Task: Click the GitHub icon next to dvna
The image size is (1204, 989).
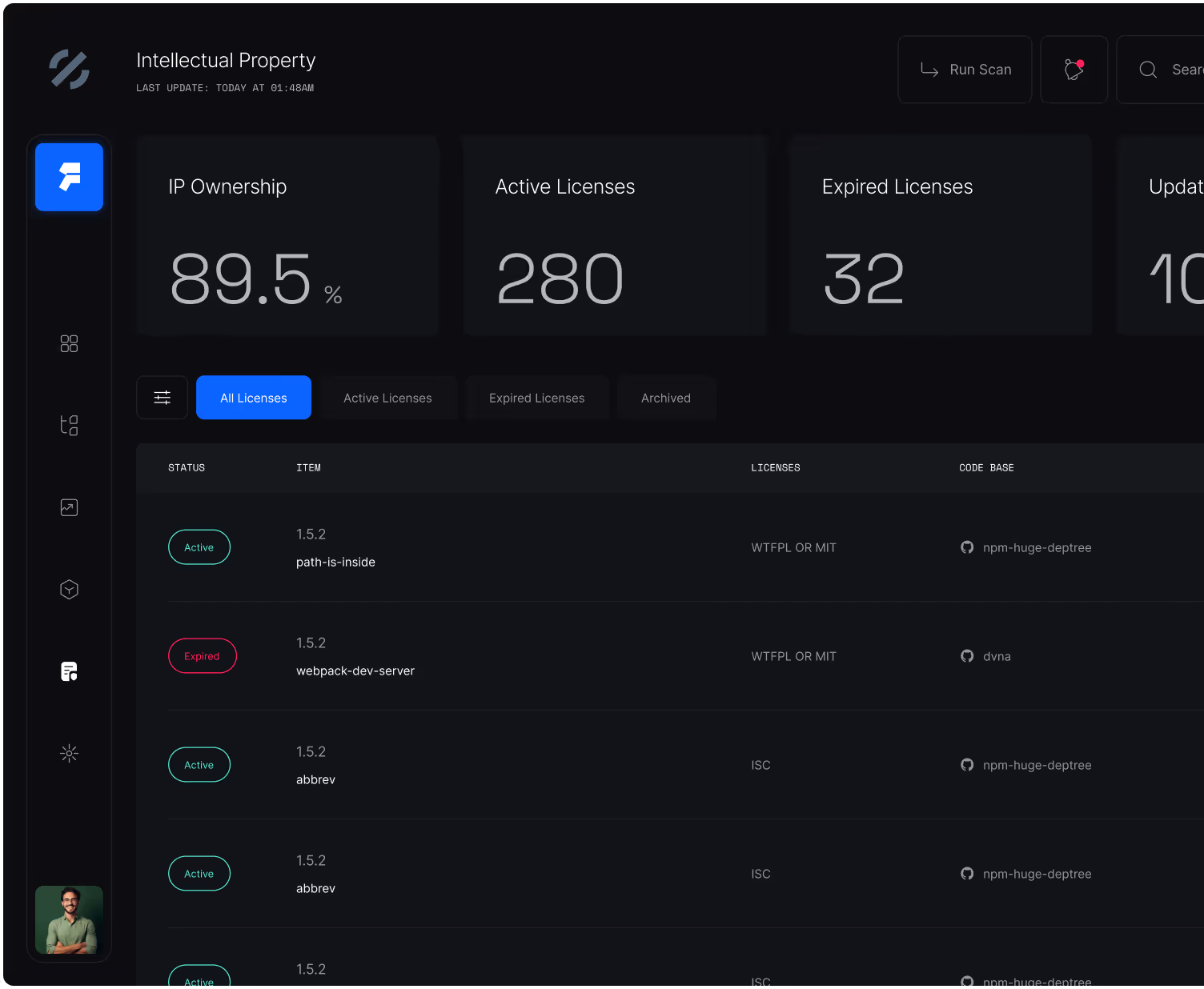Action: click(967, 656)
